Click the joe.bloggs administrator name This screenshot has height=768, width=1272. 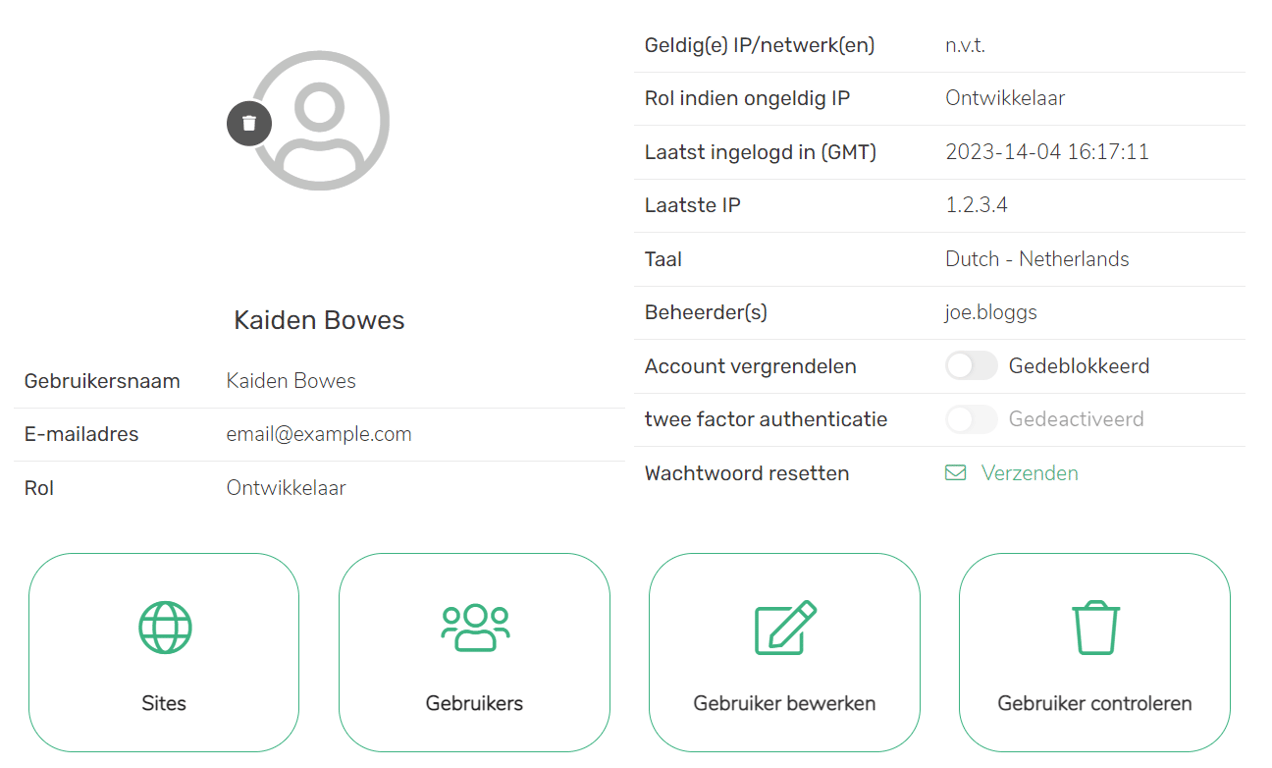point(991,312)
